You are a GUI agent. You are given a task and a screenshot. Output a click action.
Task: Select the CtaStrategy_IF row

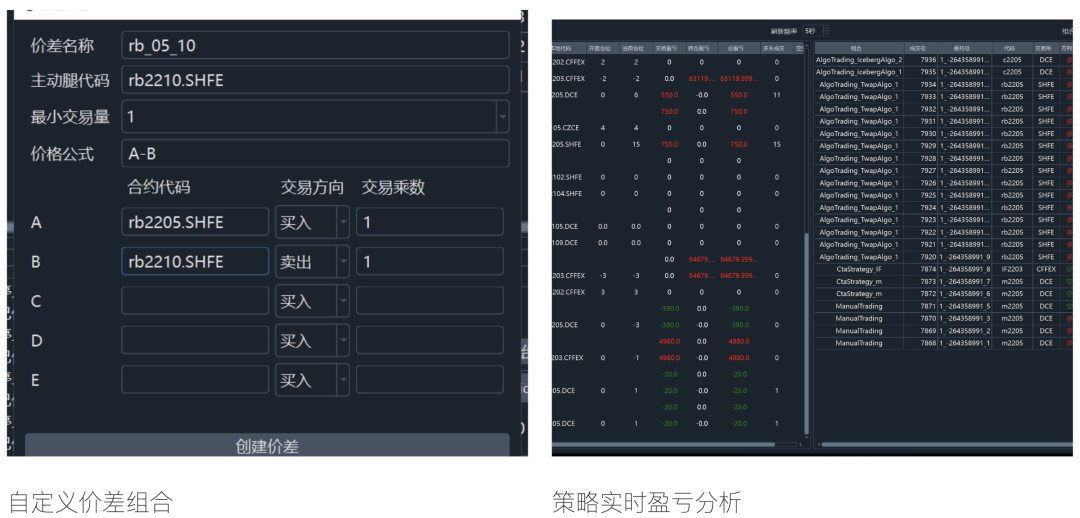coord(944,269)
